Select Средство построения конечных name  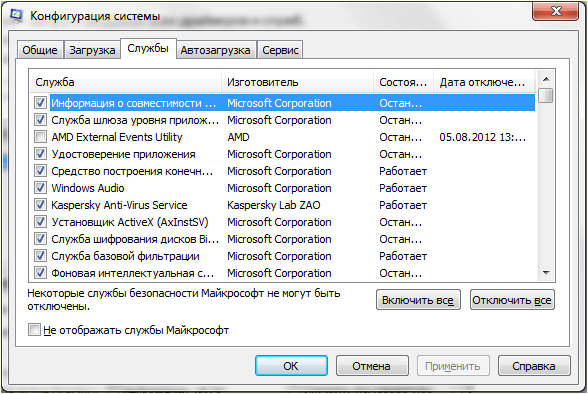(132, 171)
